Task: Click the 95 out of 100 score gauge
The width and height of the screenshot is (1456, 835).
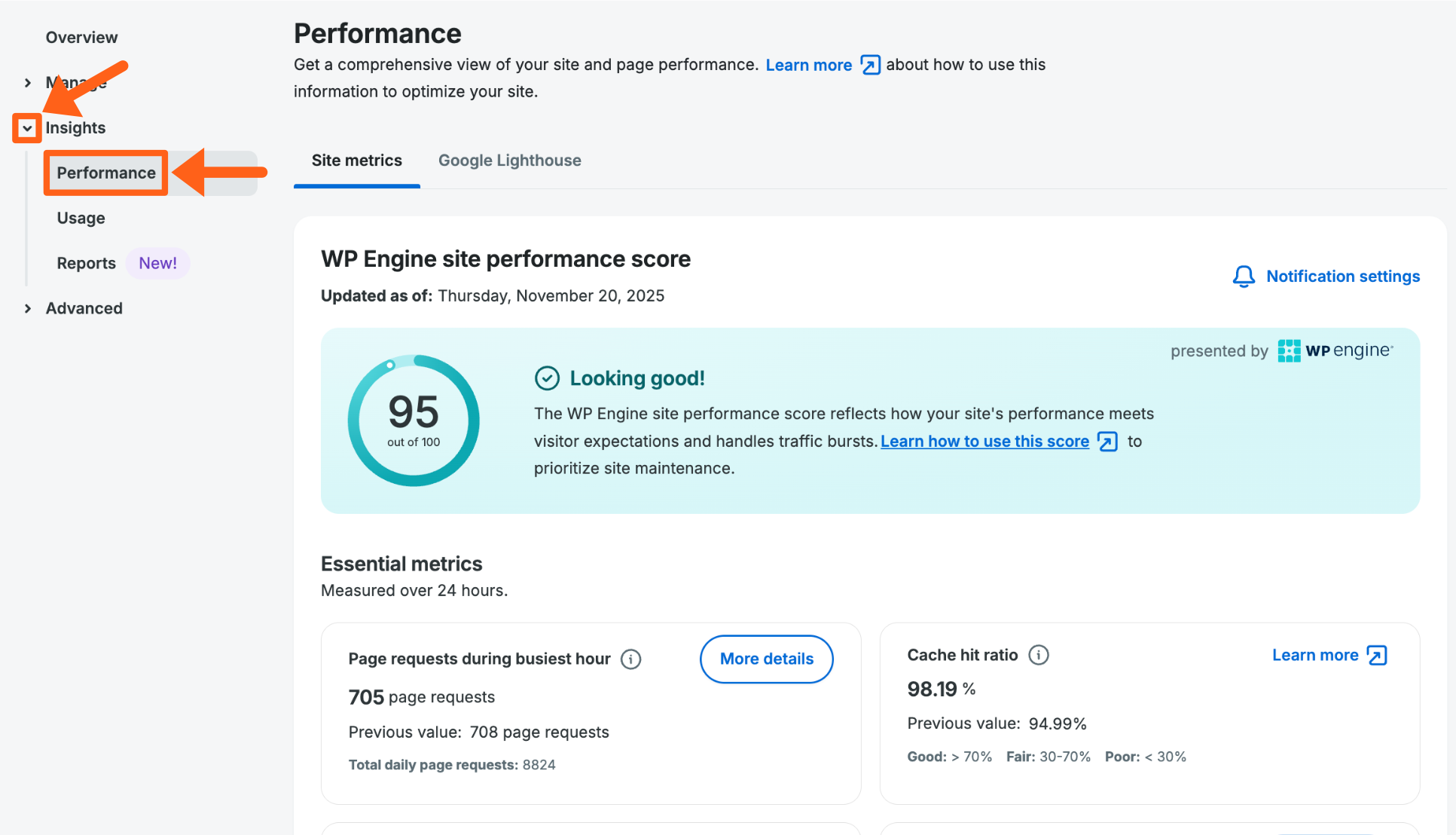Action: 414,421
